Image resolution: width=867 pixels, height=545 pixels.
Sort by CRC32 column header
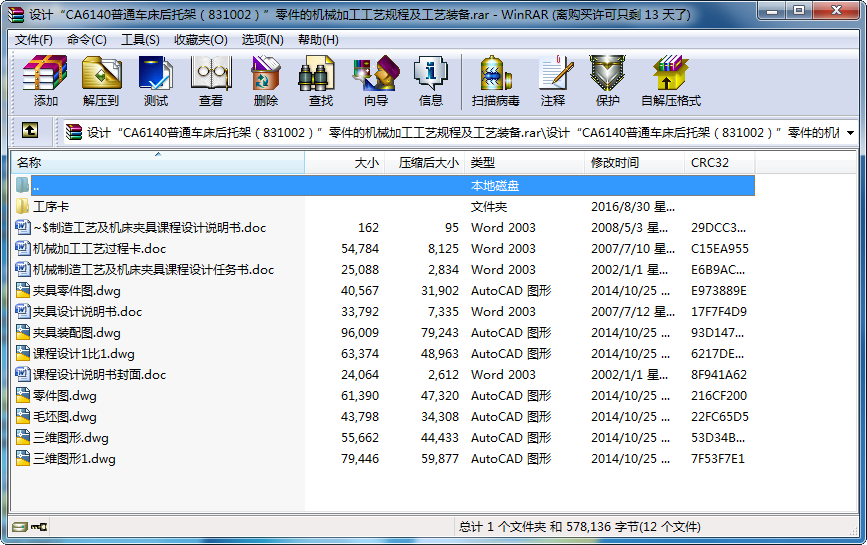[719, 163]
